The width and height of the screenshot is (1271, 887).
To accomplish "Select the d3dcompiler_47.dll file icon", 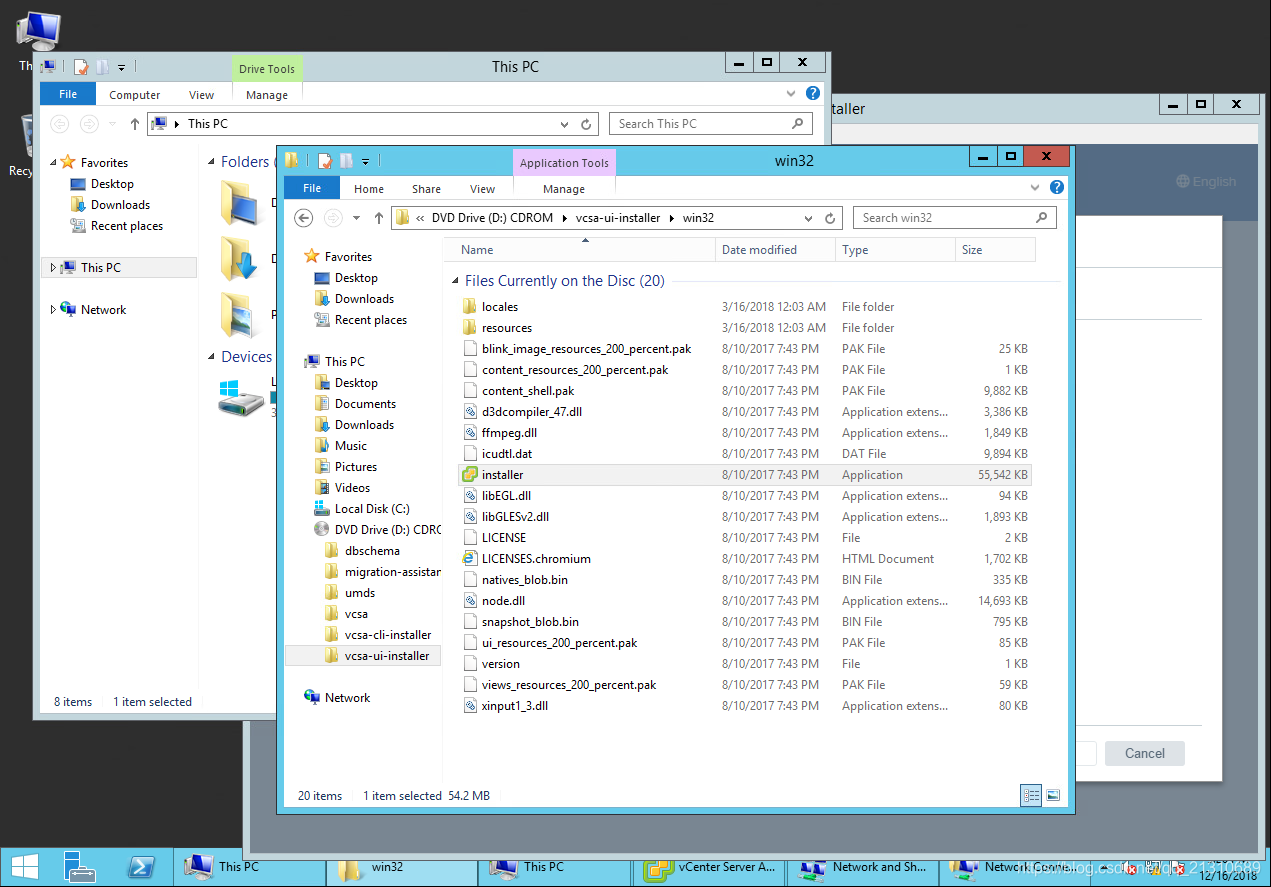I will pos(470,412).
